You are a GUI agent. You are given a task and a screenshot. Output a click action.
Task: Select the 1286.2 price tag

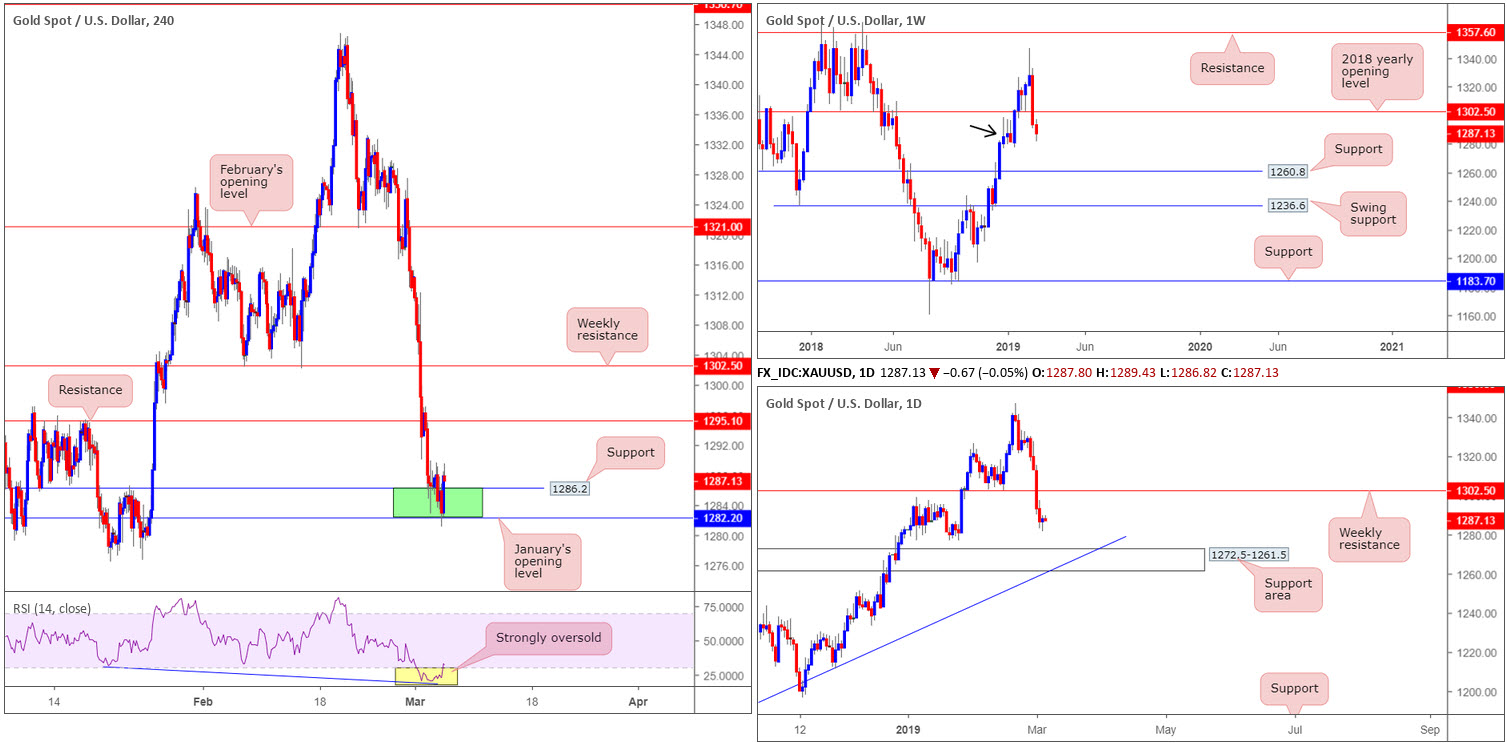(569, 489)
